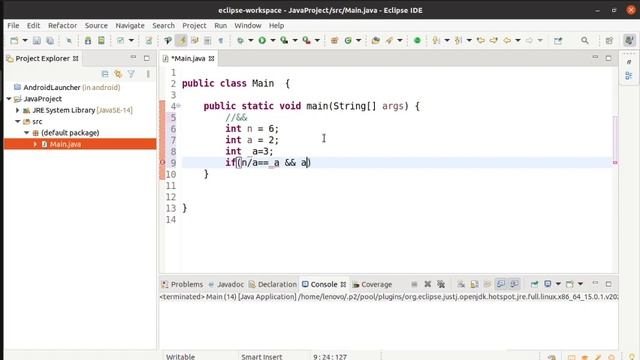Click the Open Task rocket icon
640x360 pixels.
click(x=389, y=40)
